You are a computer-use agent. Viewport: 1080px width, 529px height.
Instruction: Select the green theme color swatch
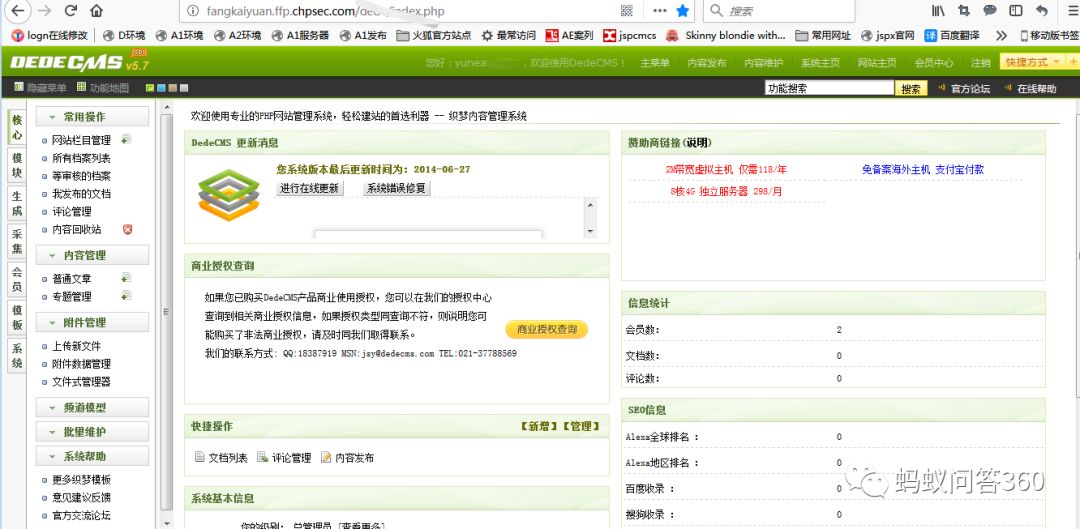coord(151,88)
